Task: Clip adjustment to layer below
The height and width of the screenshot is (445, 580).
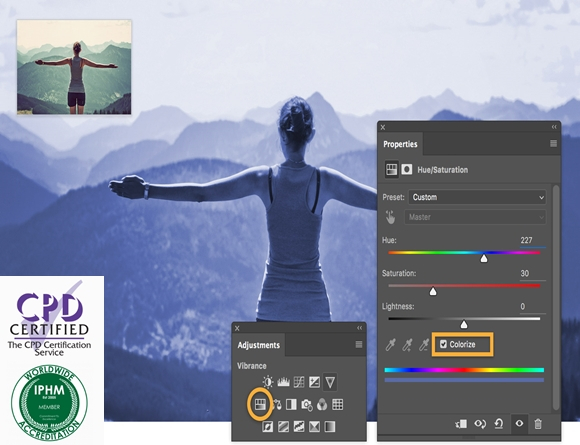Action: (461, 424)
